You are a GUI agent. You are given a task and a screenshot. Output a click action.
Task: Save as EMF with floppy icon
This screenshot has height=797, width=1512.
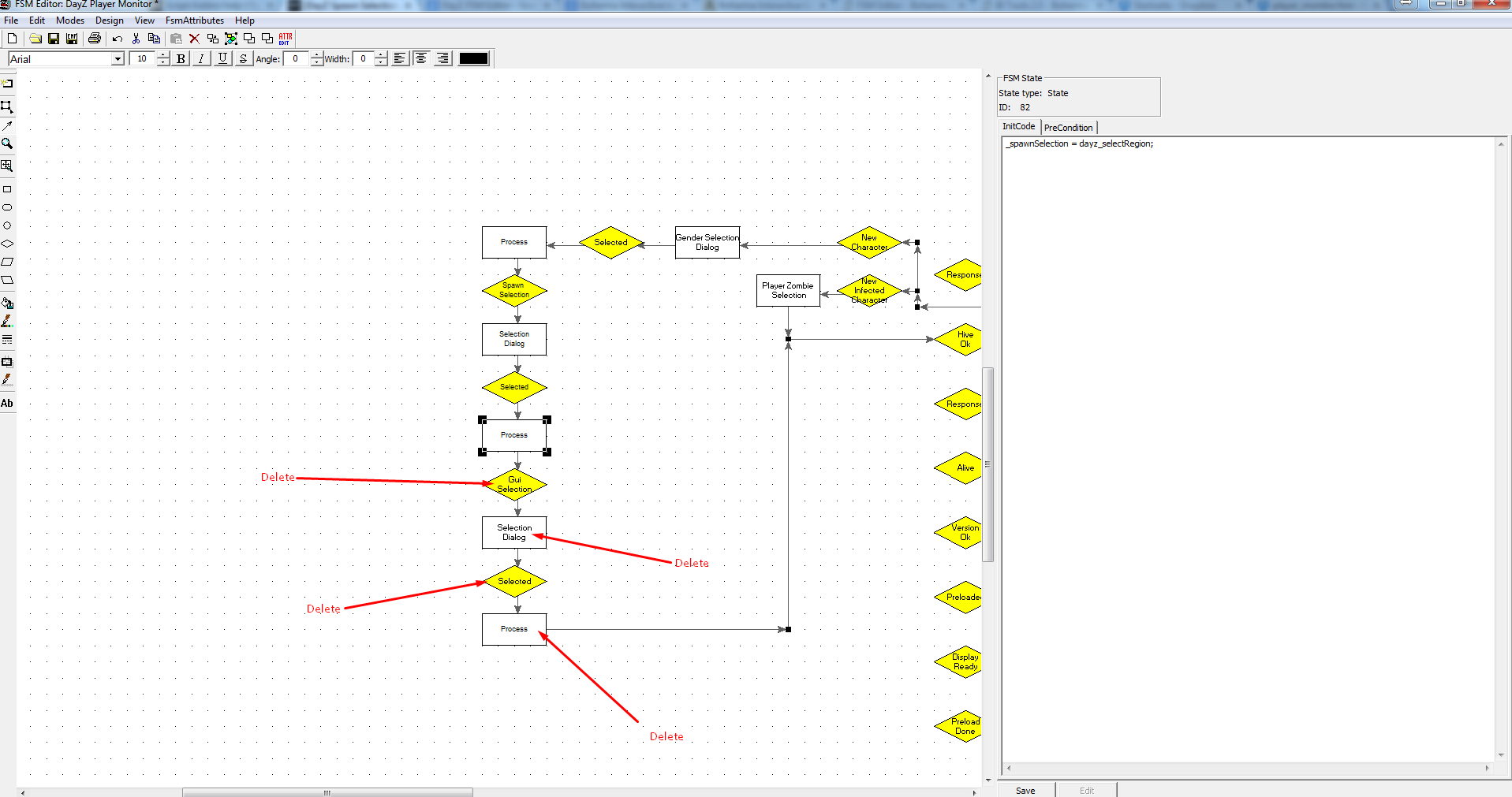coord(72,39)
